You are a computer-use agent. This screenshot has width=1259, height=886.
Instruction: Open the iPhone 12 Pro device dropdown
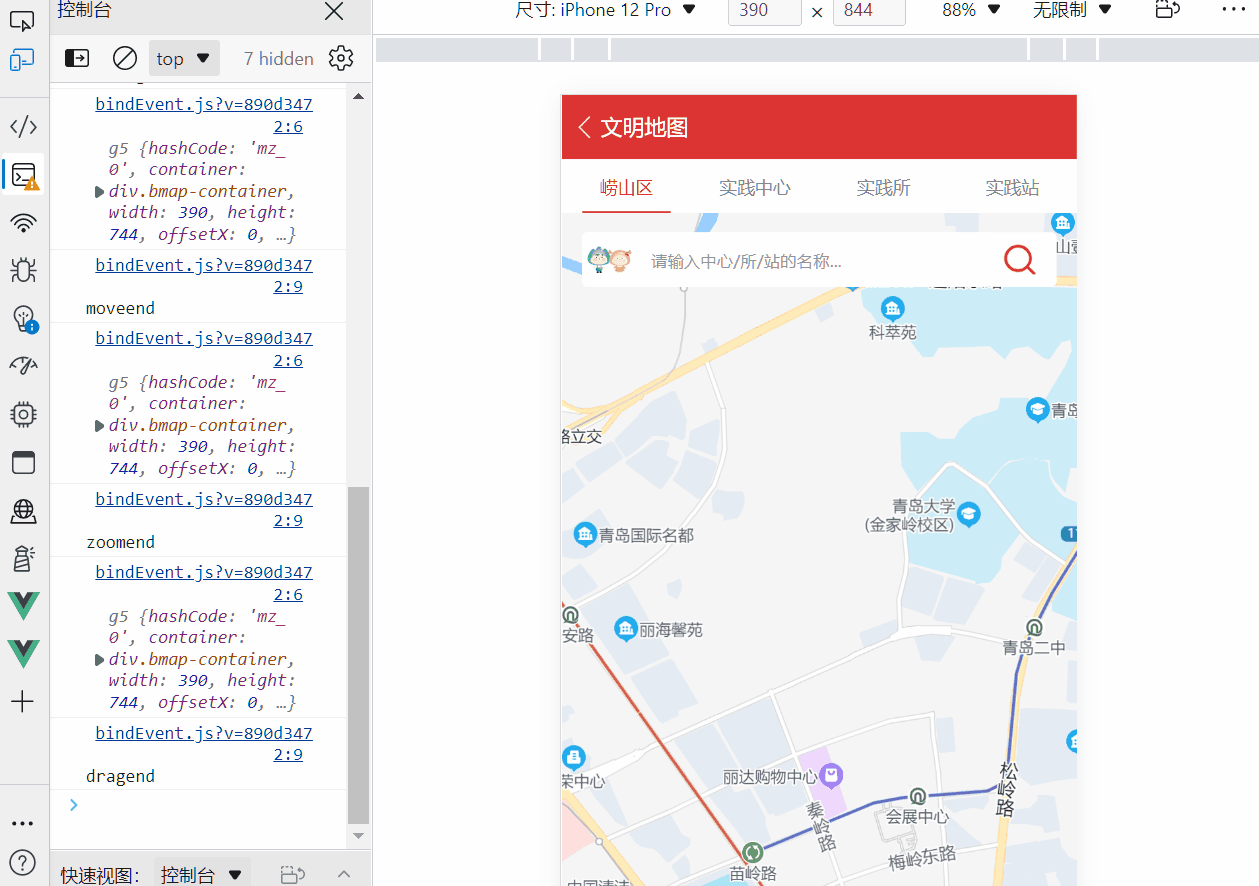click(605, 10)
